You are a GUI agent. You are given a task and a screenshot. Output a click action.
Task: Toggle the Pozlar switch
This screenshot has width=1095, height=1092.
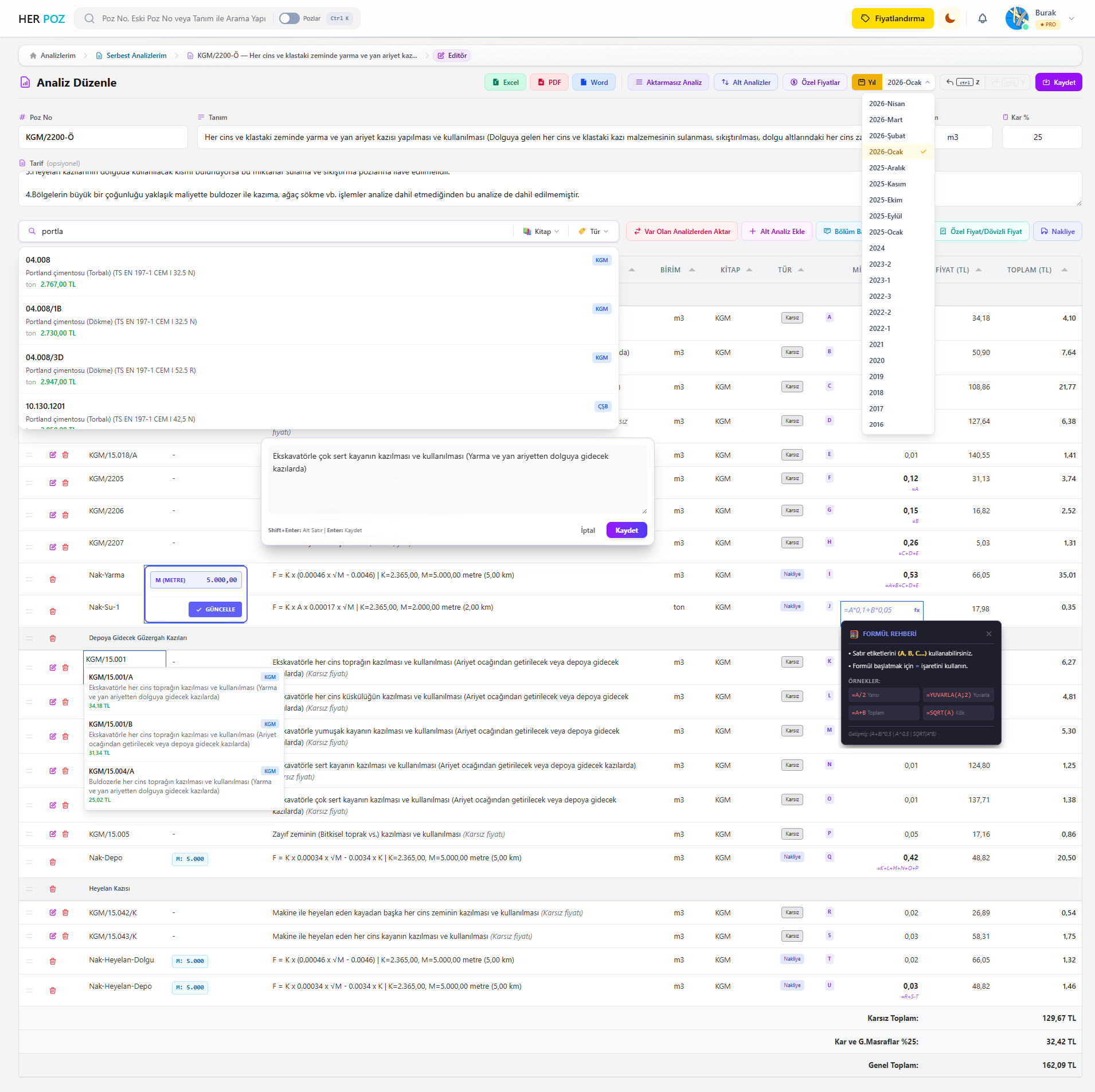290,18
